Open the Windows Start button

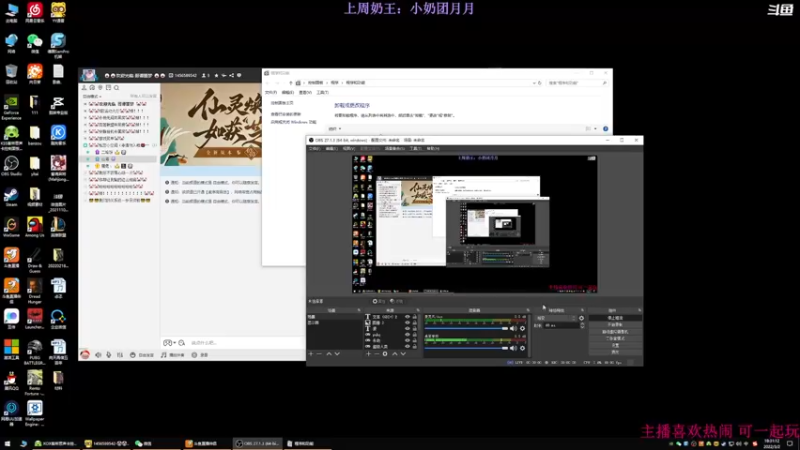click(x=7, y=443)
